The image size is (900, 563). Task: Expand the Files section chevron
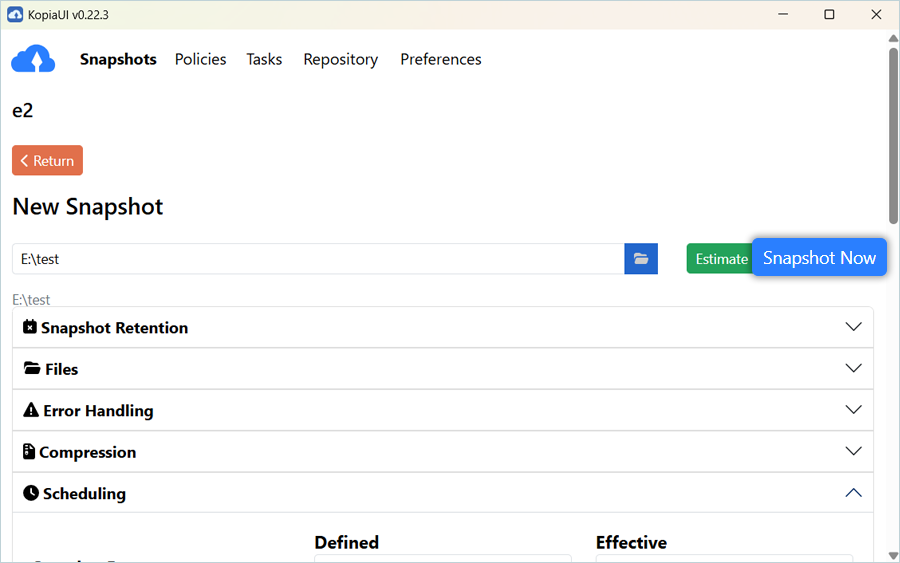click(x=853, y=369)
